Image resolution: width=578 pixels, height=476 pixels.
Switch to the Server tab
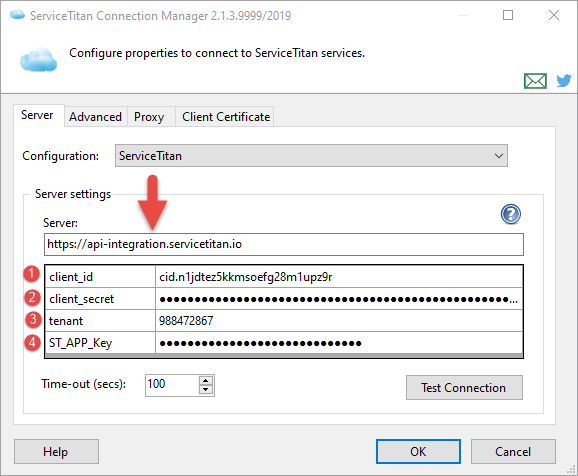[38, 115]
